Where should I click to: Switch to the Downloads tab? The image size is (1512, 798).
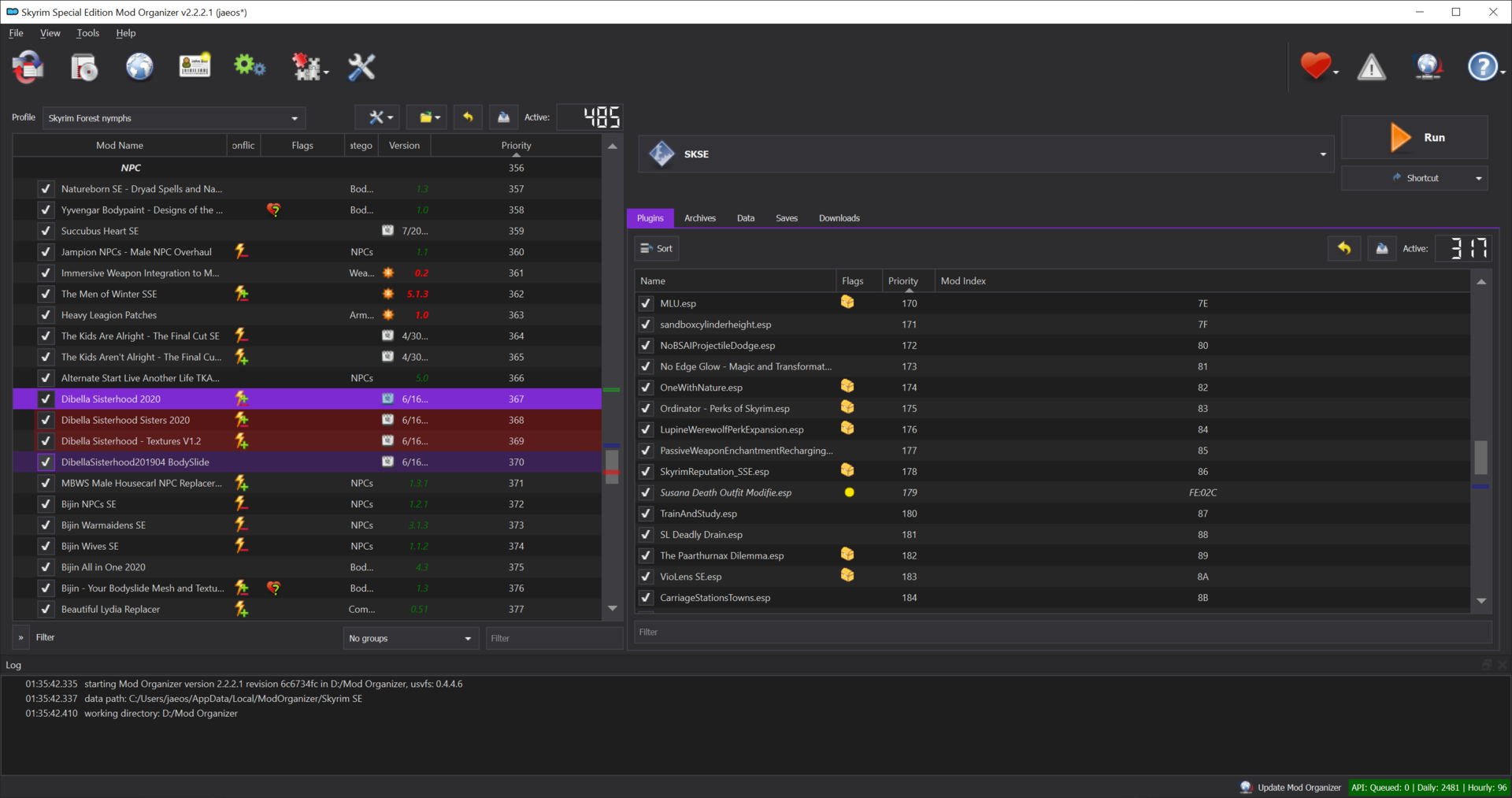[x=839, y=218]
